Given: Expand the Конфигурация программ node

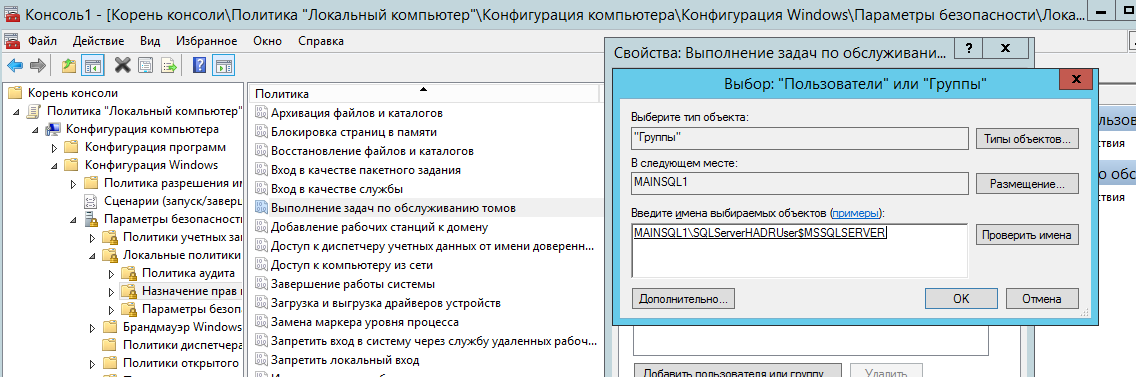Looking at the screenshot, I should (x=54, y=147).
